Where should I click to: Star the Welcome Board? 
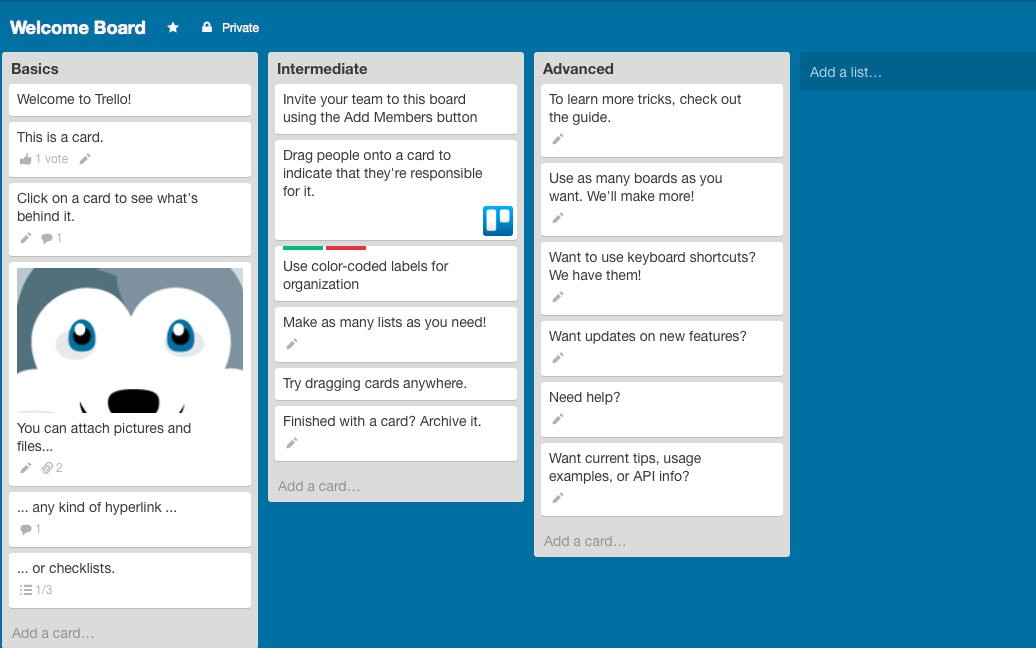[x=173, y=28]
